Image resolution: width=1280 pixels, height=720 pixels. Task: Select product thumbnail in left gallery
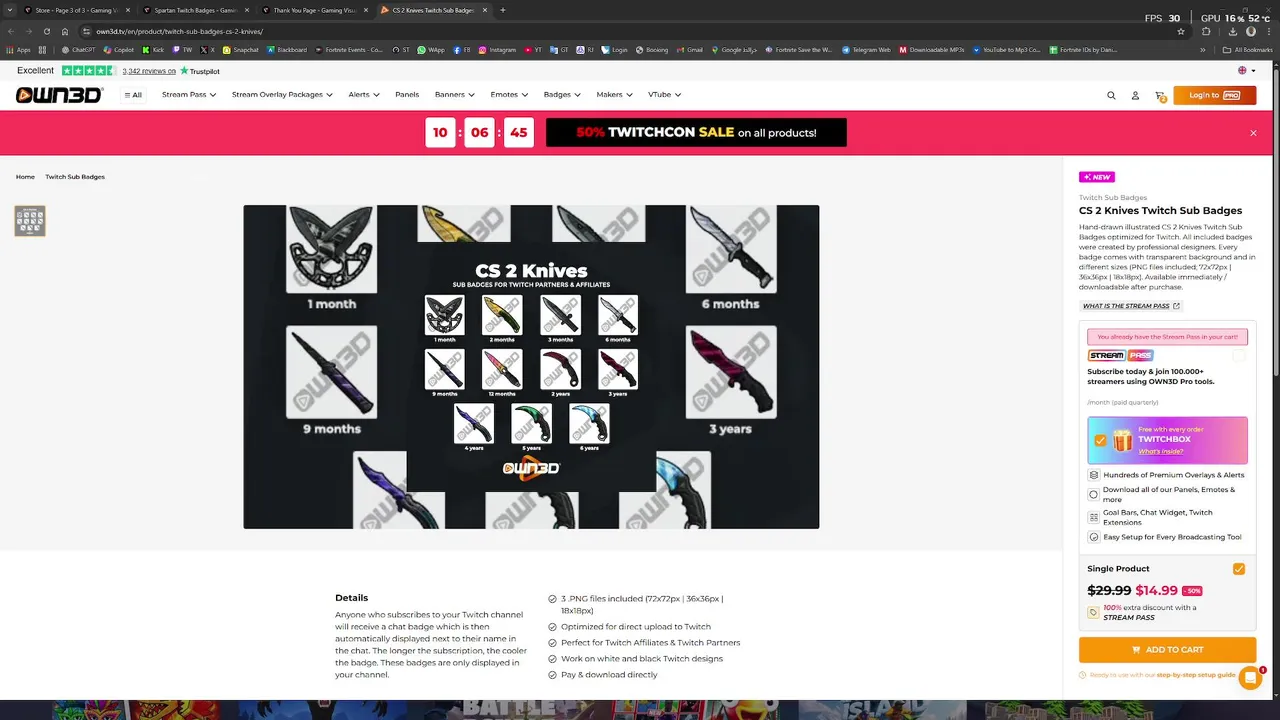[30, 221]
